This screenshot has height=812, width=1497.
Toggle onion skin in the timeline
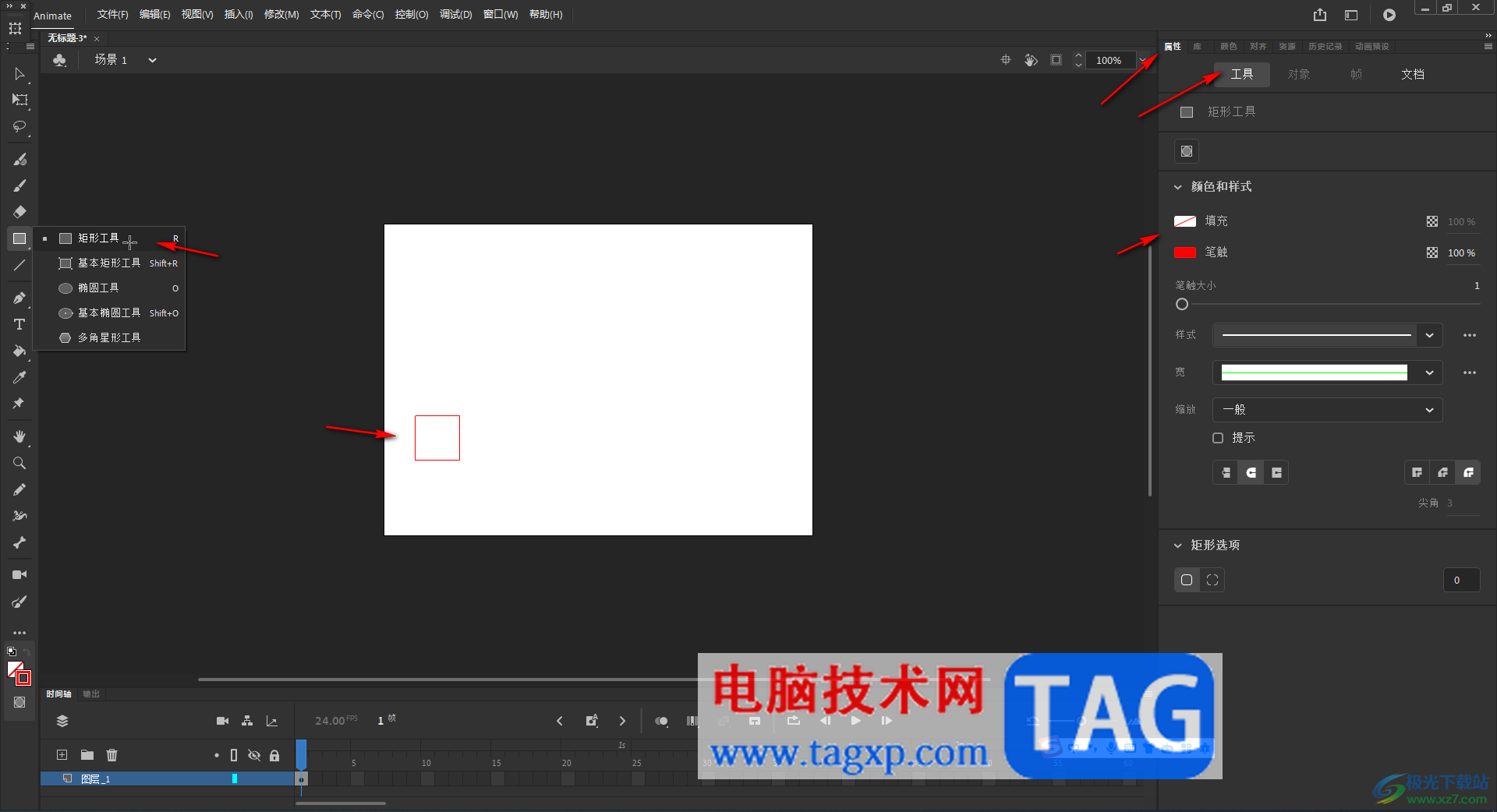tap(661, 721)
